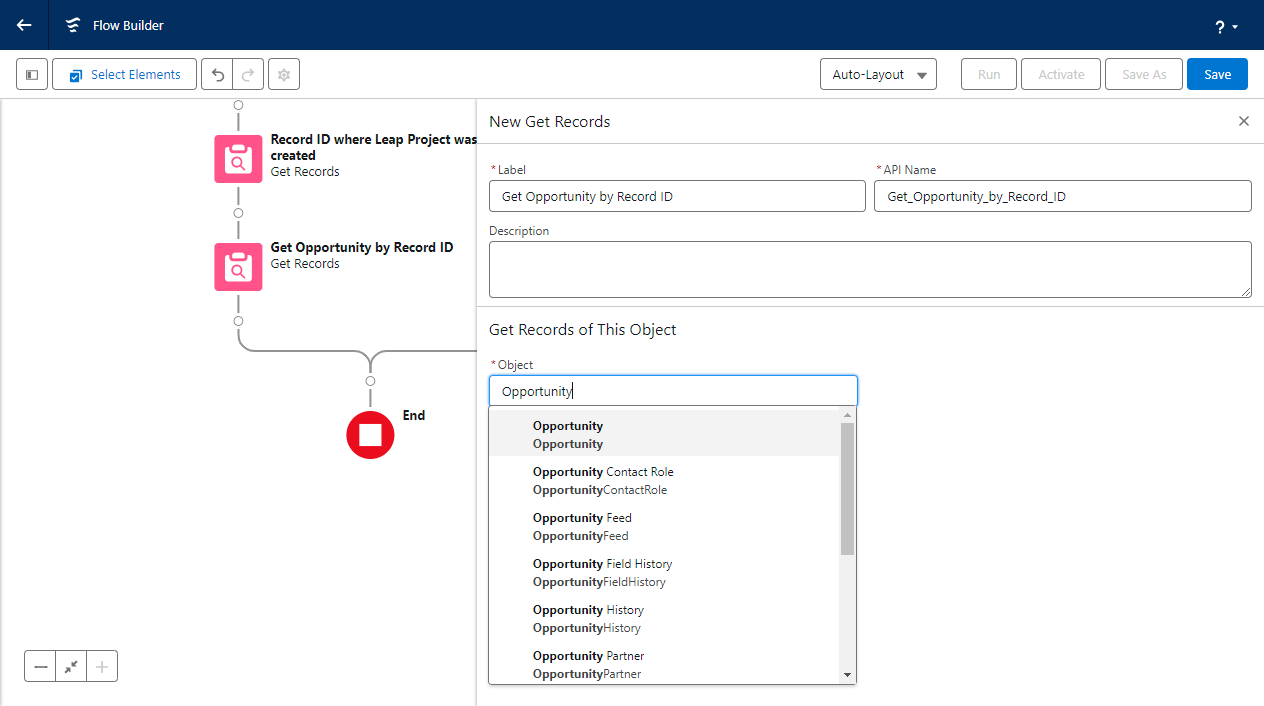This screenshot has width=1264, height=706.
Task: Click the Save As button
Action: click(1143, 74)
